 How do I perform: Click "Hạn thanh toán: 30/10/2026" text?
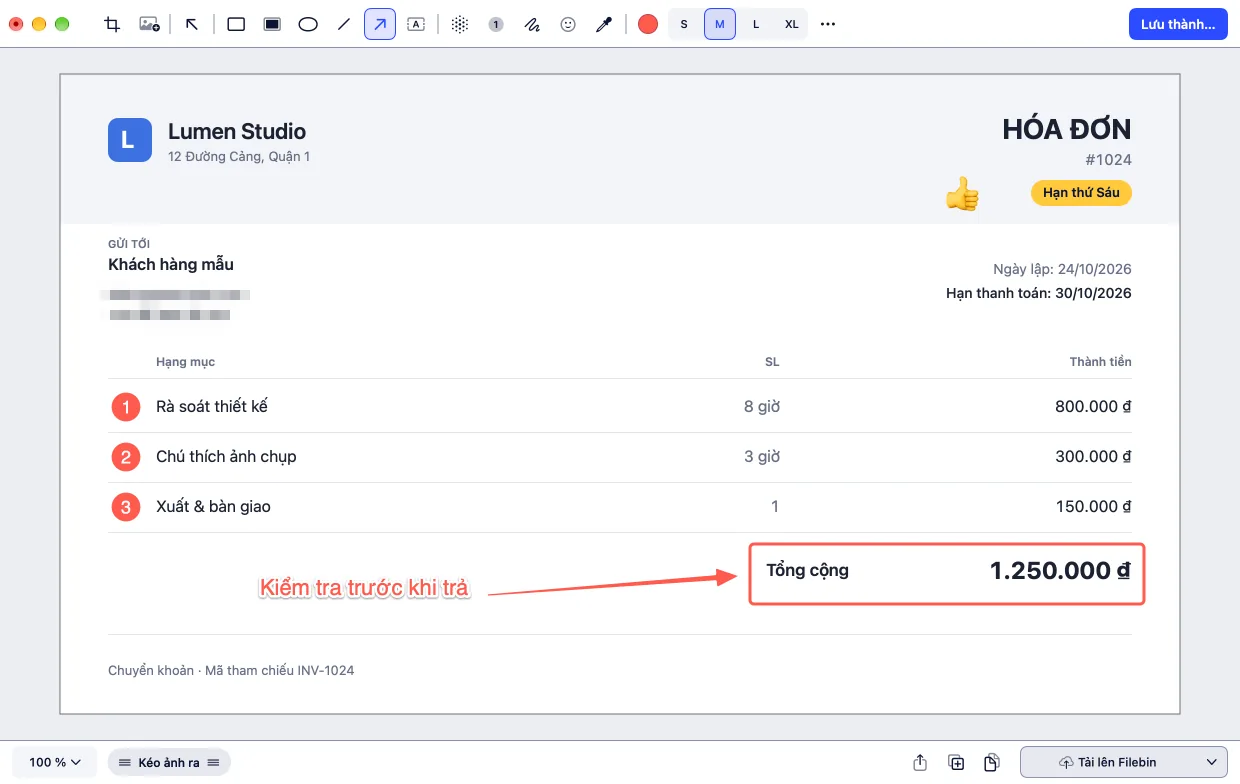pos(1039,294)
